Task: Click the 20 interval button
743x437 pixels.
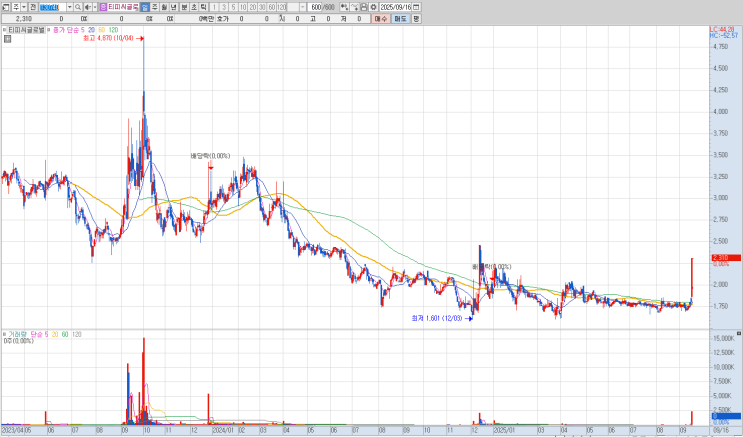Action: pyautogui.click(x=253, y=7)
